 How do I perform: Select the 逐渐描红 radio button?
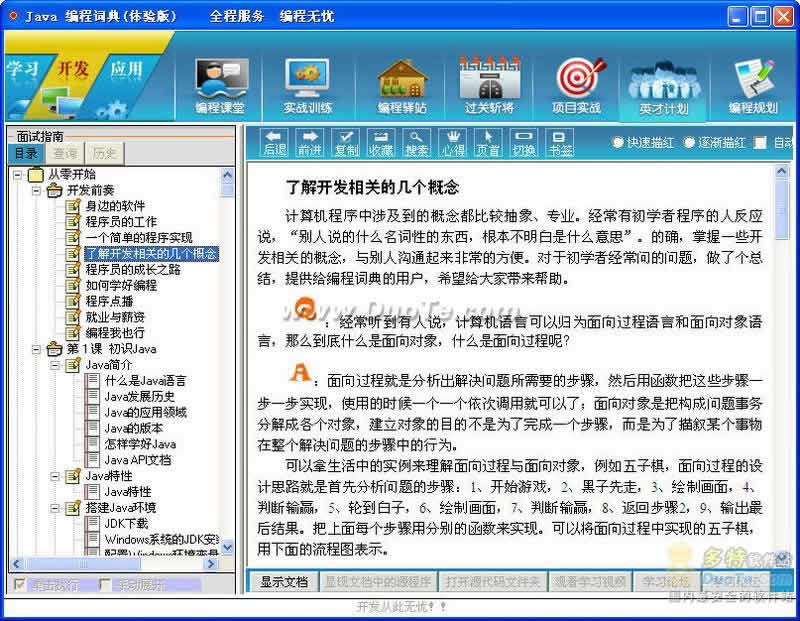[689, 142]
